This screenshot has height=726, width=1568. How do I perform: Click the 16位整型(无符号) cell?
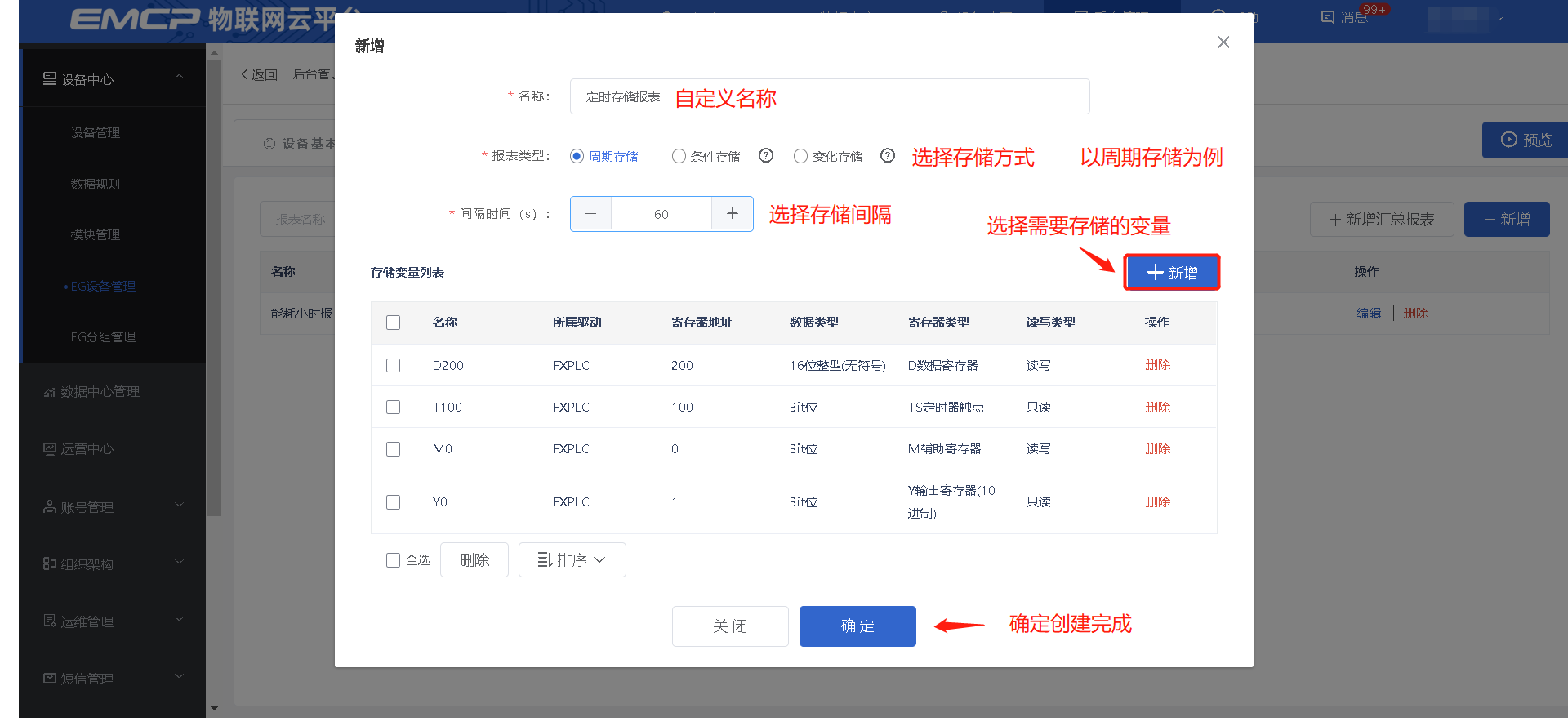pos(838,365)
